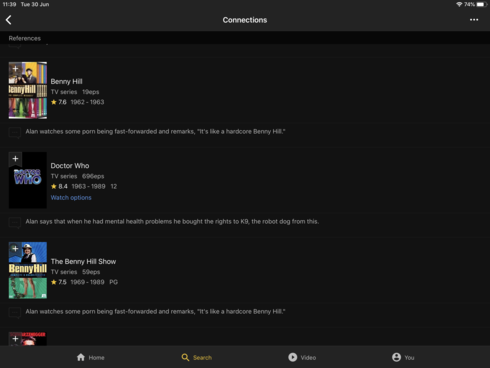Open the Doctor Who title
Image resolution: width=490 pixels, height=368 pixels.
coord(70,166)
